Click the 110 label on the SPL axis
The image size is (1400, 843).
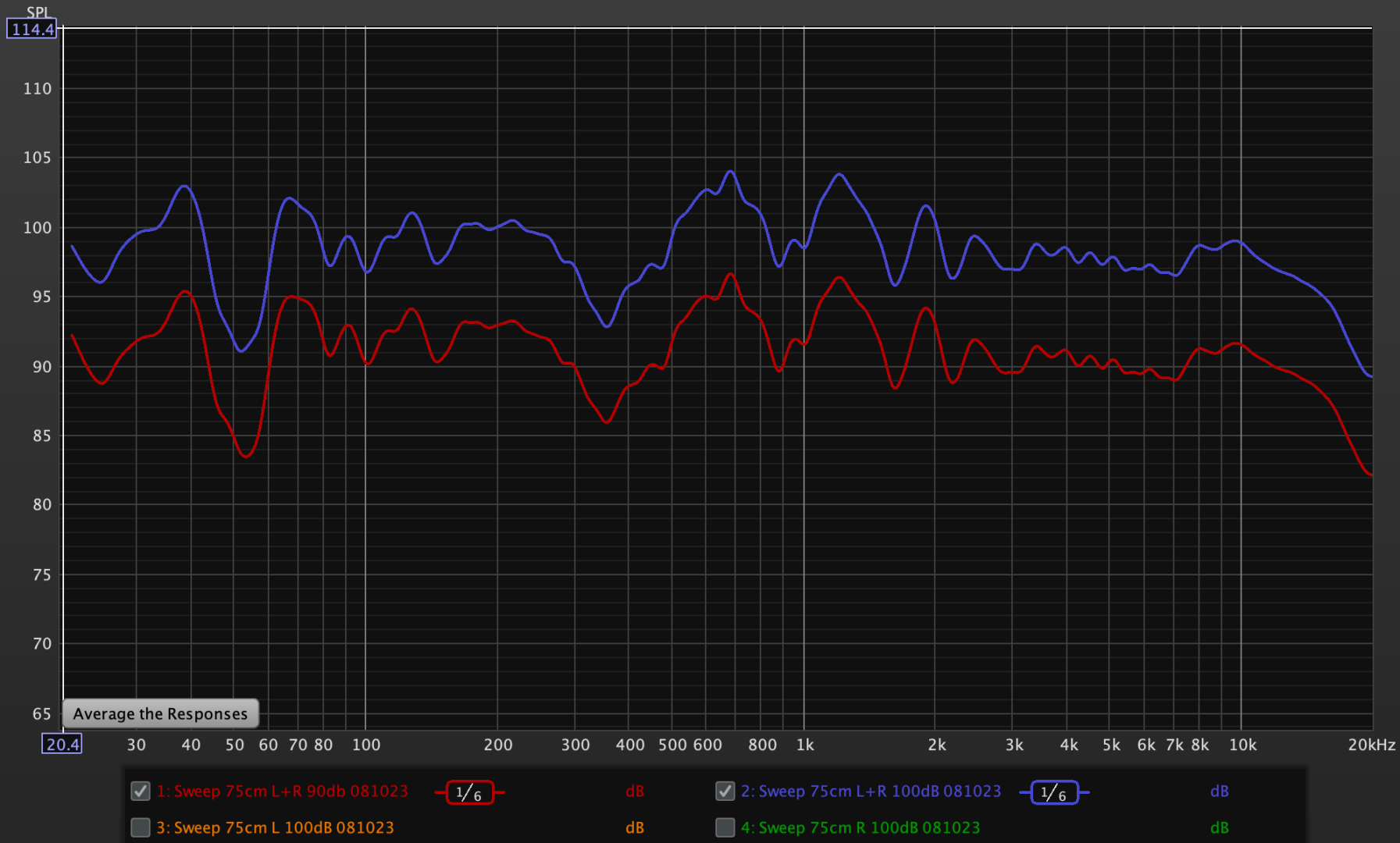(x=37, y=89)
